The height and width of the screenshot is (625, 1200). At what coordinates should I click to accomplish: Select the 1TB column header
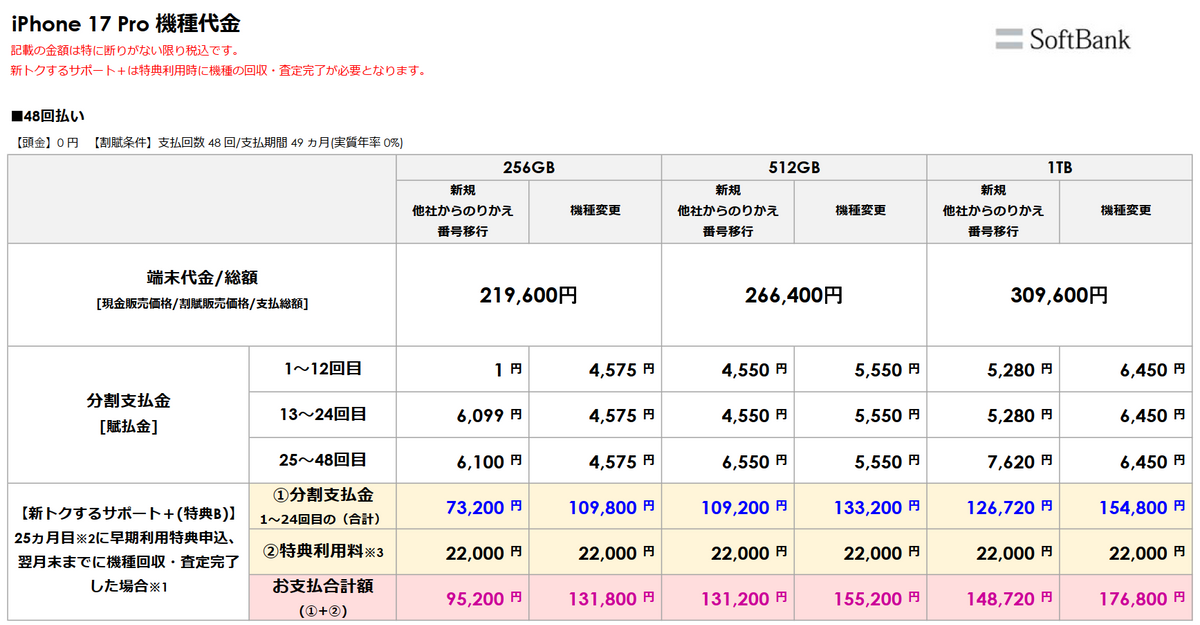1060,167
